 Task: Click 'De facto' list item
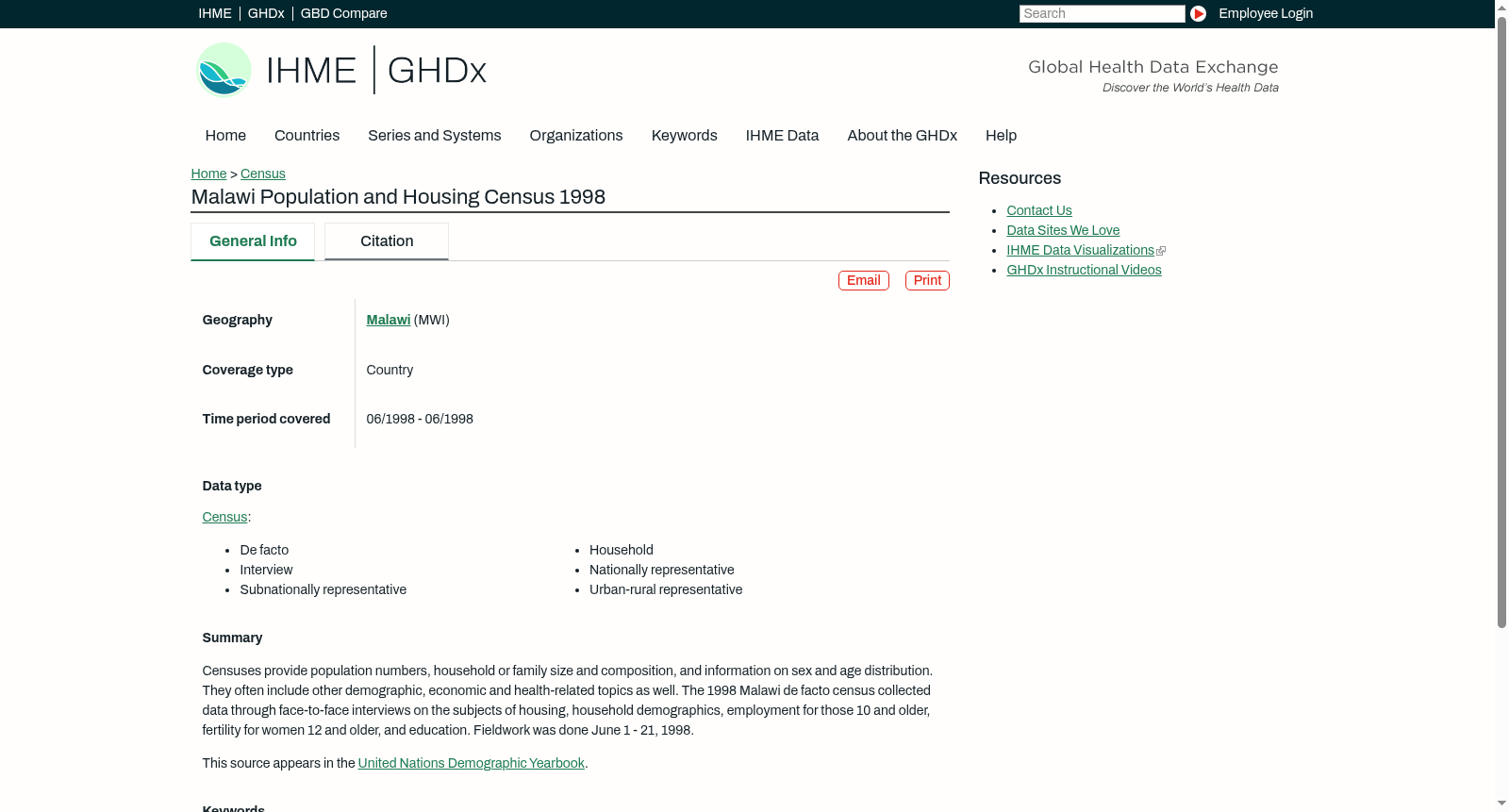pyautogui.click(x=264, y=550)
